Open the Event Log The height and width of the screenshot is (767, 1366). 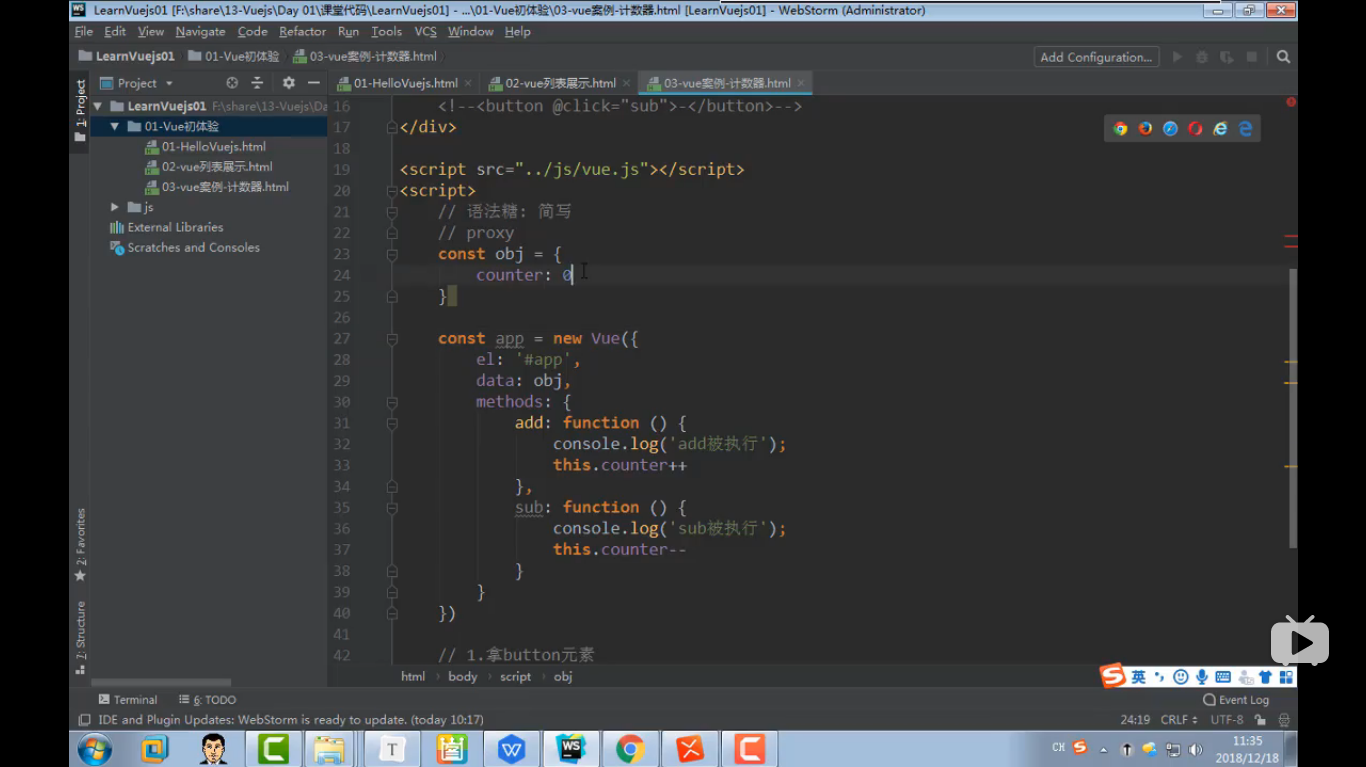tap(1236, 700)
